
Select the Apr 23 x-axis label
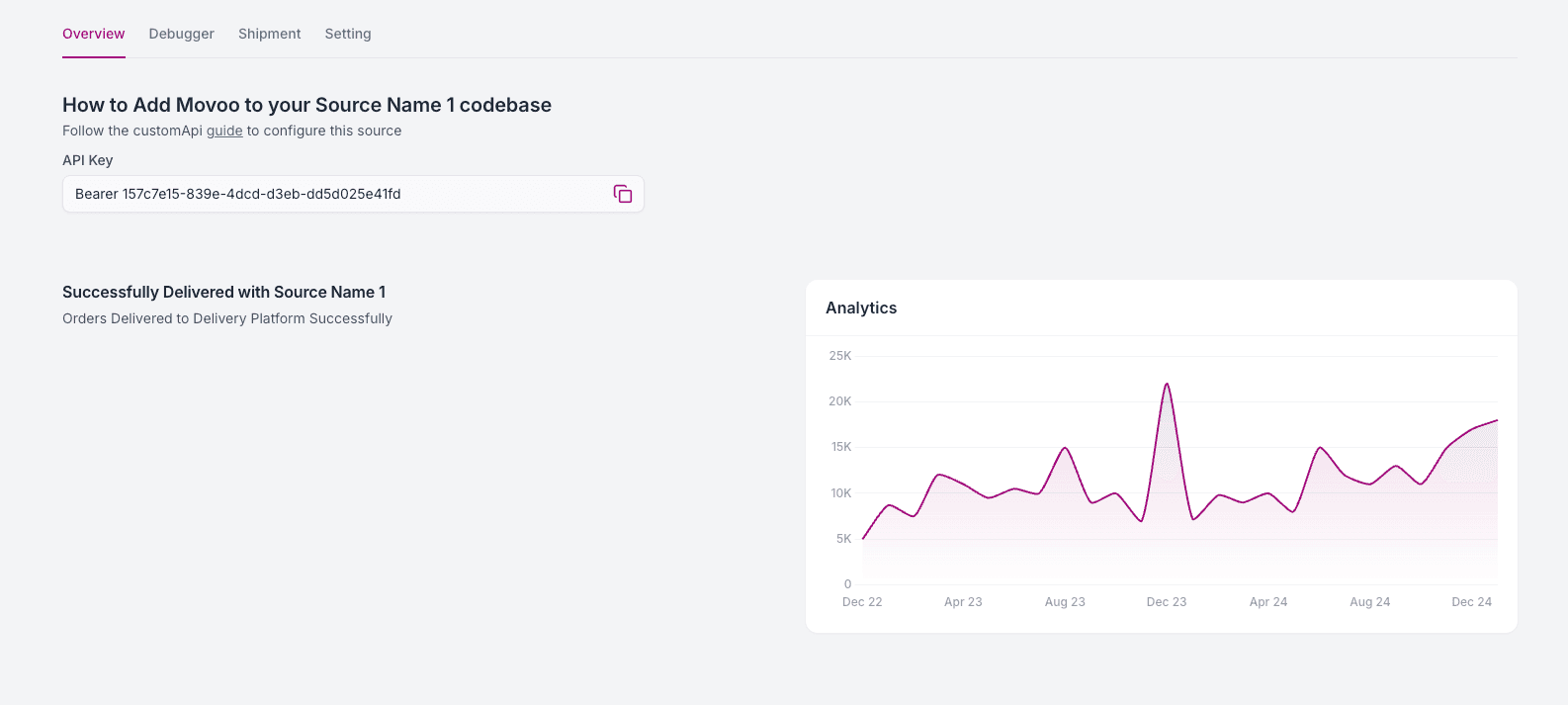pos(963,602)
